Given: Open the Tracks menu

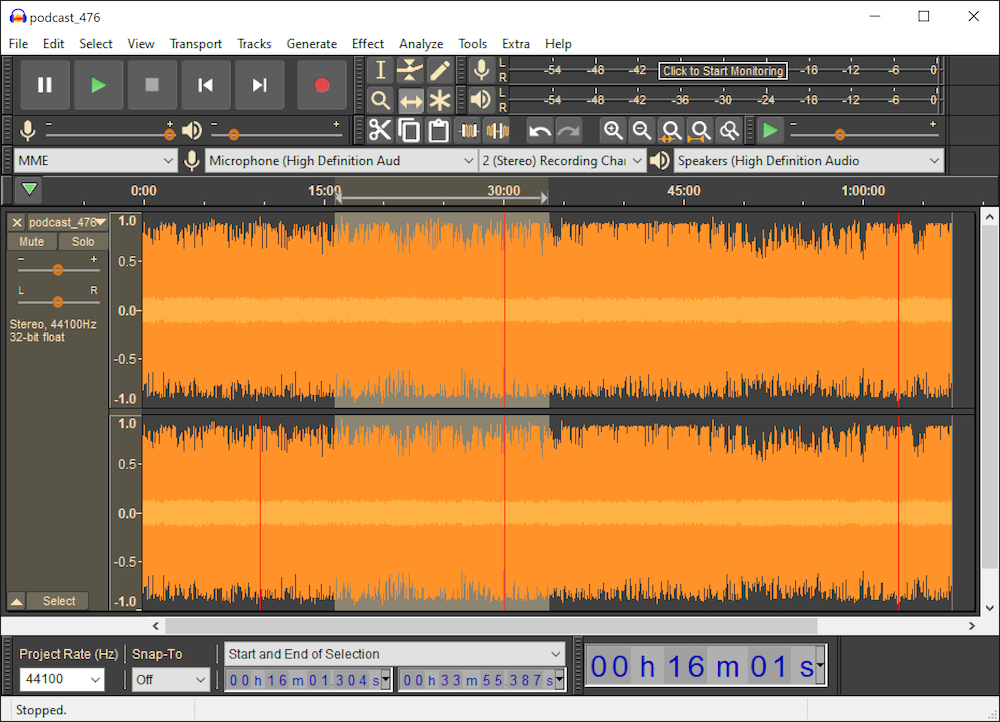Looking at the screenshot, I should [254, 44].
